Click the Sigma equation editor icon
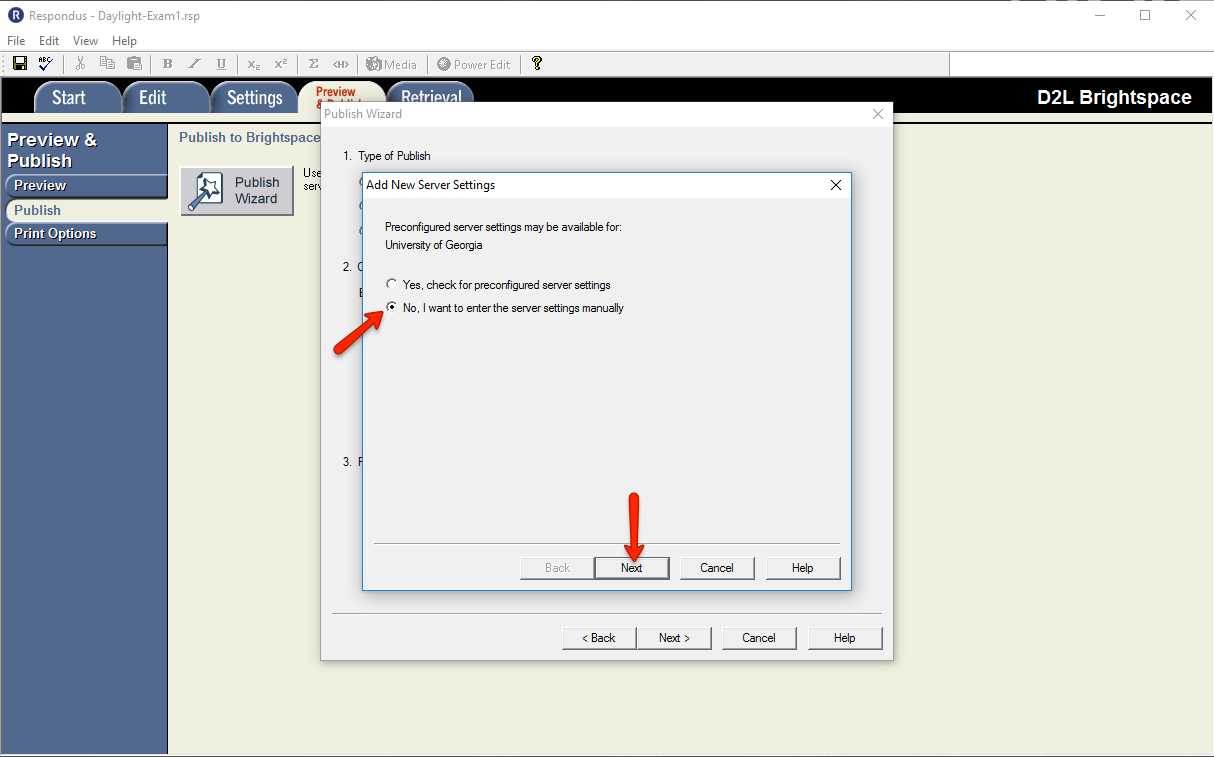1214x757 pixels. [x=313, y=64]
